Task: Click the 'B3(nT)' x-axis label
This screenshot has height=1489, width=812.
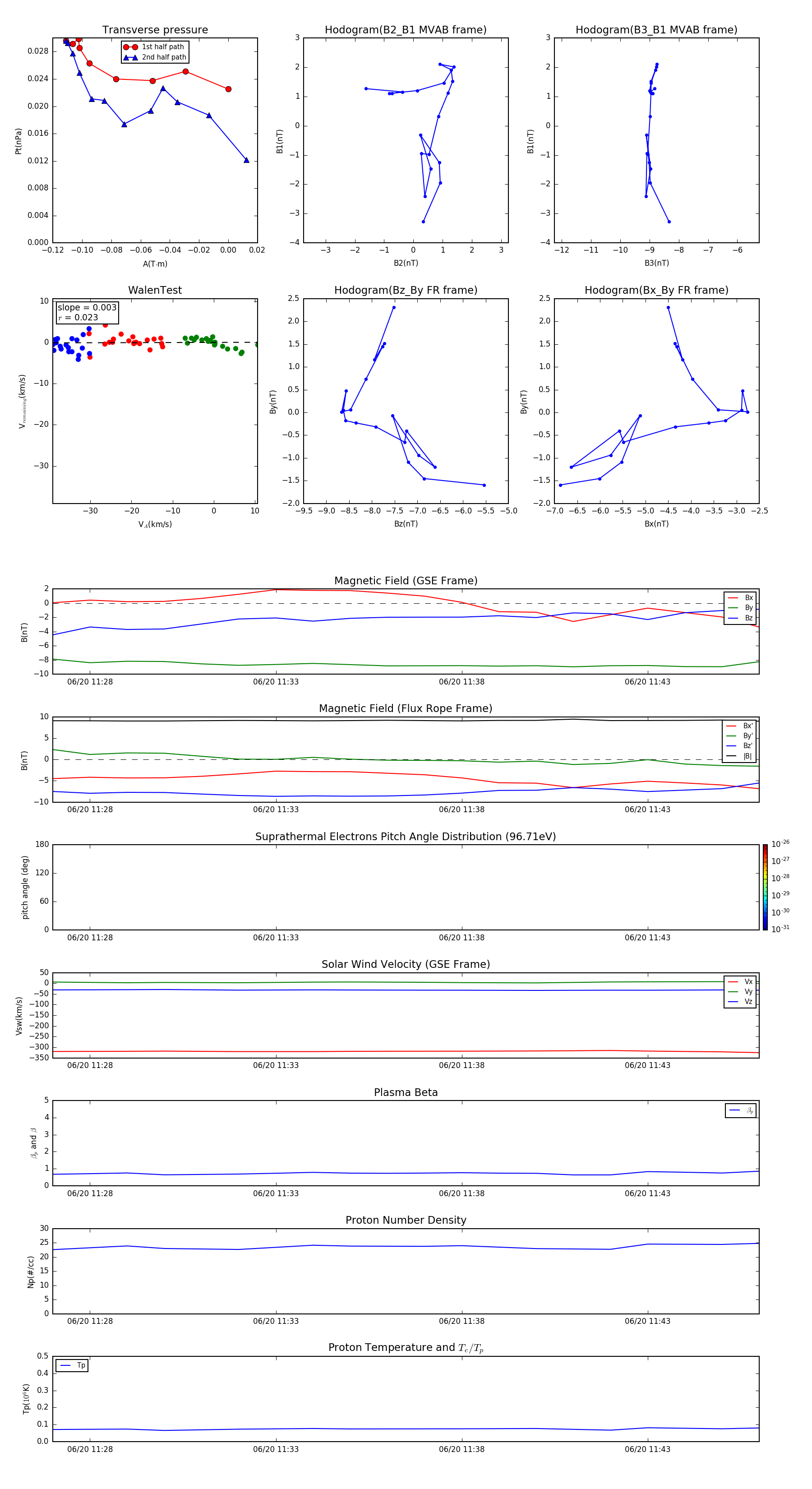Action: (x=656, y=263)
